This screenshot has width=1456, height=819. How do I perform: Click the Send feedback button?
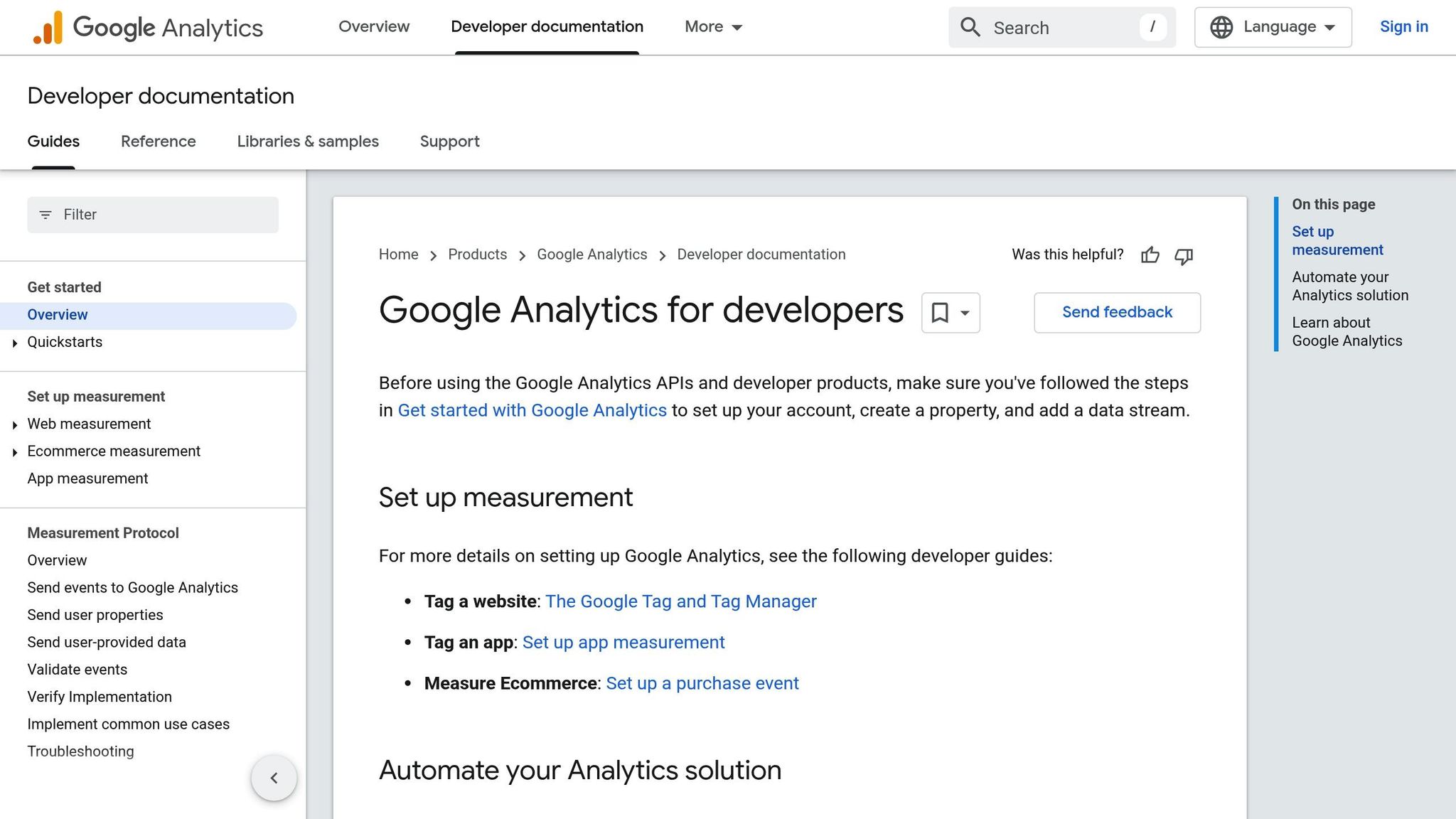pyautogui.click(x=1116, y=312)
